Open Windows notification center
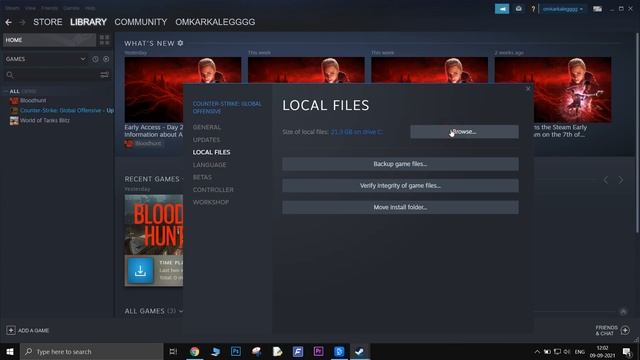The width and height of the screenshot is (640, 360). click(627, 351)
